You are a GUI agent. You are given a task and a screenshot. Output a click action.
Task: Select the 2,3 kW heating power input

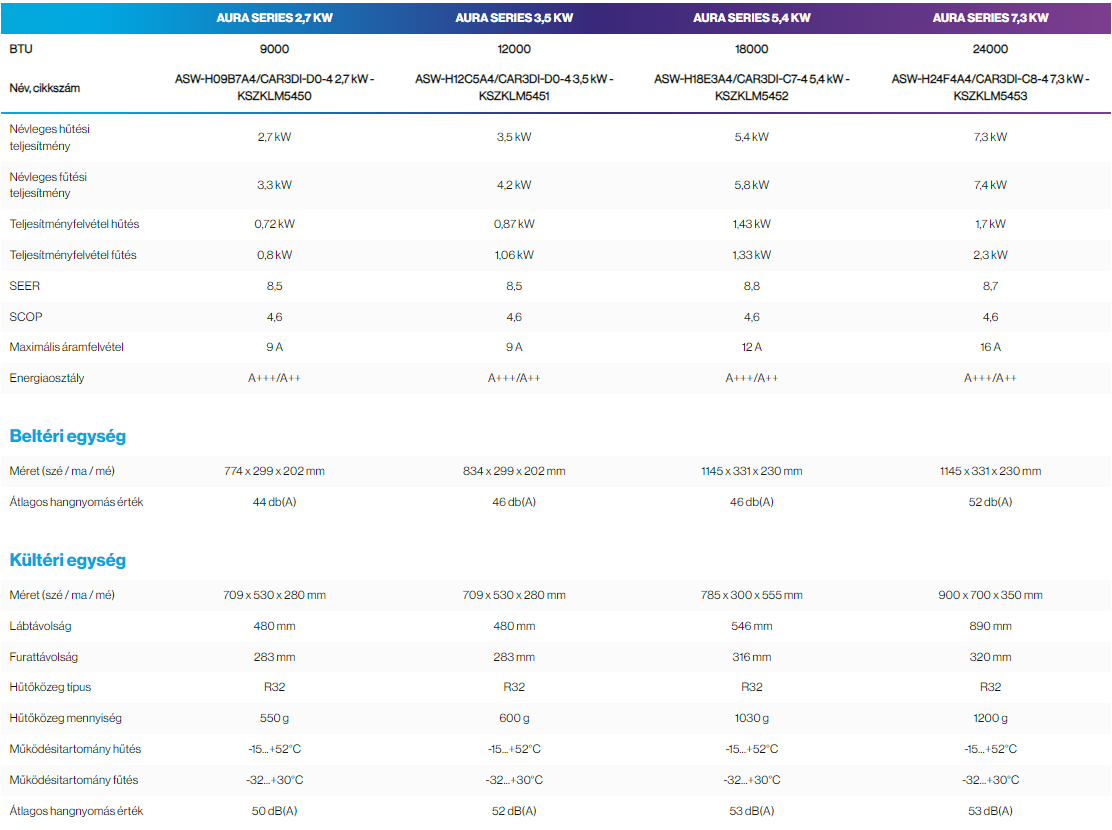click(990, 255)
